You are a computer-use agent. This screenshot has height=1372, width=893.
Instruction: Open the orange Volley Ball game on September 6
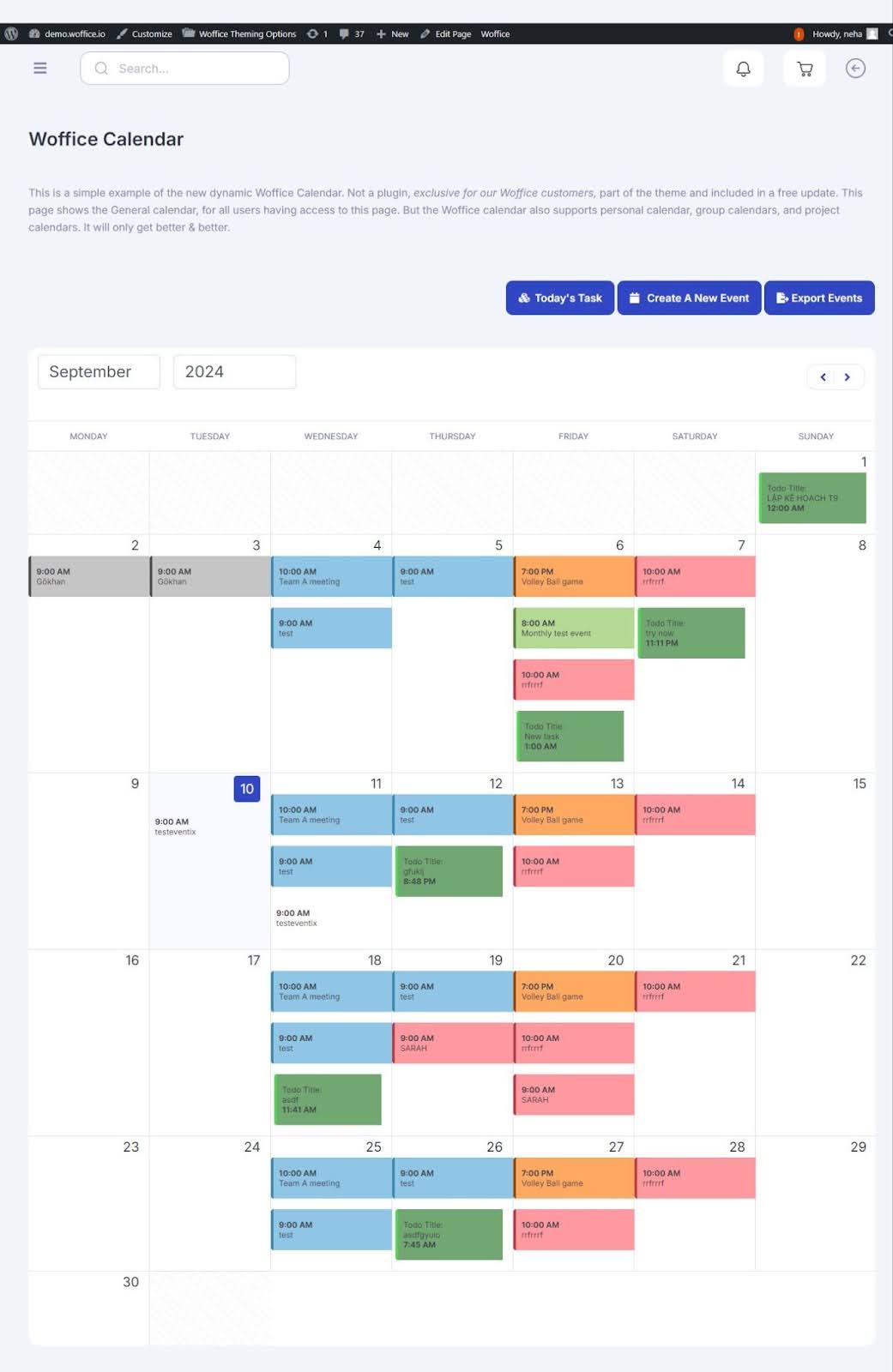coord(573,576)
